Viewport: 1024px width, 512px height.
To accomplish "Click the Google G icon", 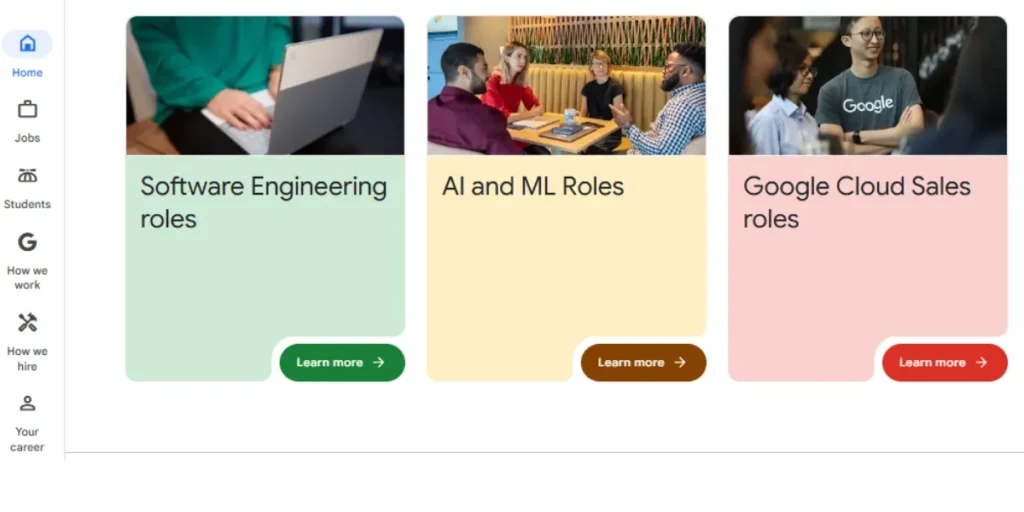I will (27, 242).
